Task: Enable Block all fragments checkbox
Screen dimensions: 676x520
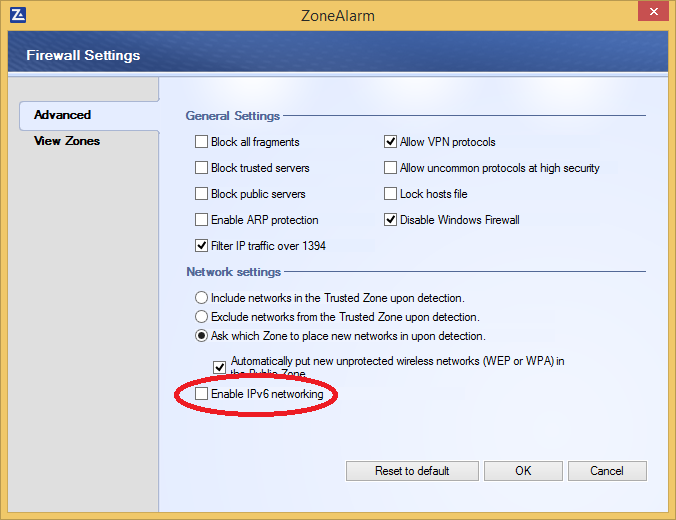Action: [201, 141]
